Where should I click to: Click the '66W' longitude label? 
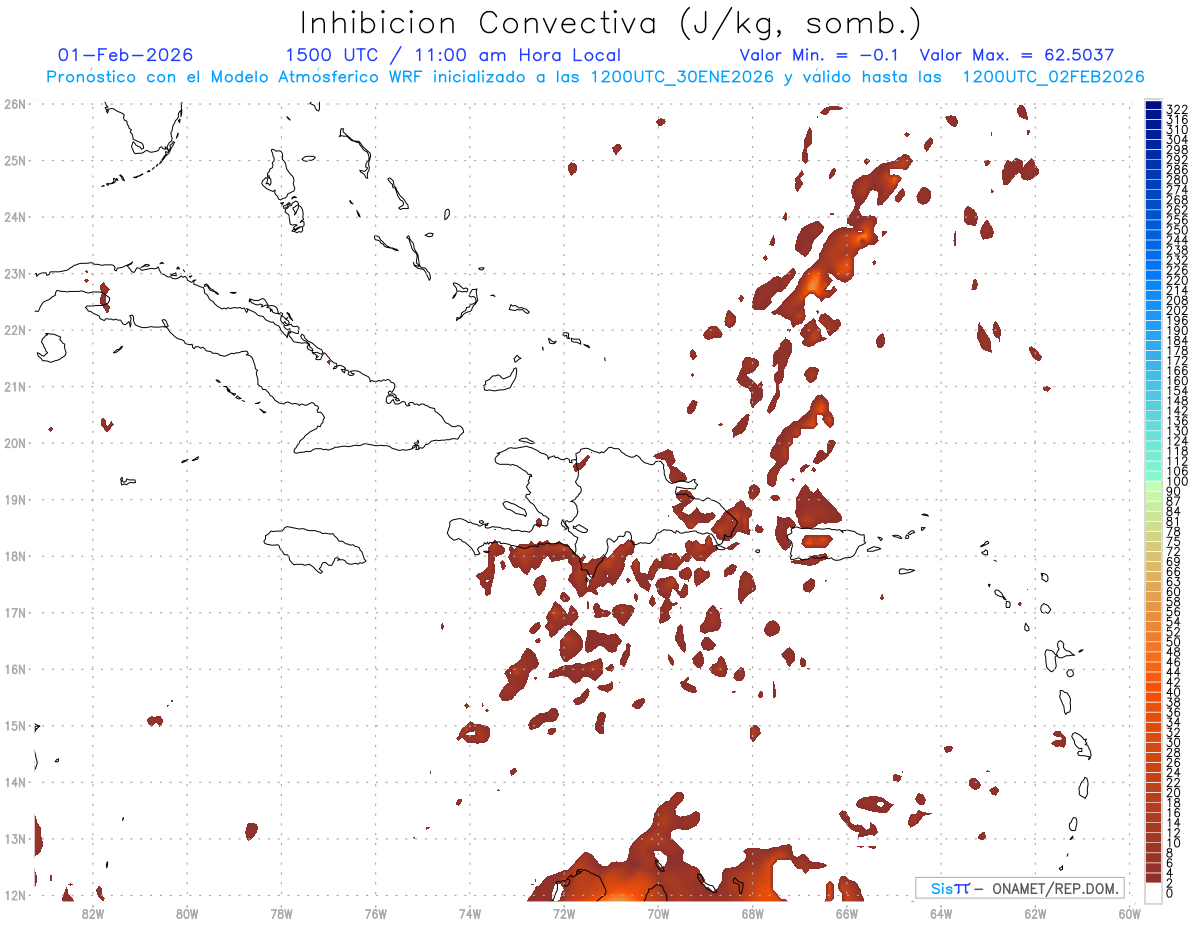(847, 912)
